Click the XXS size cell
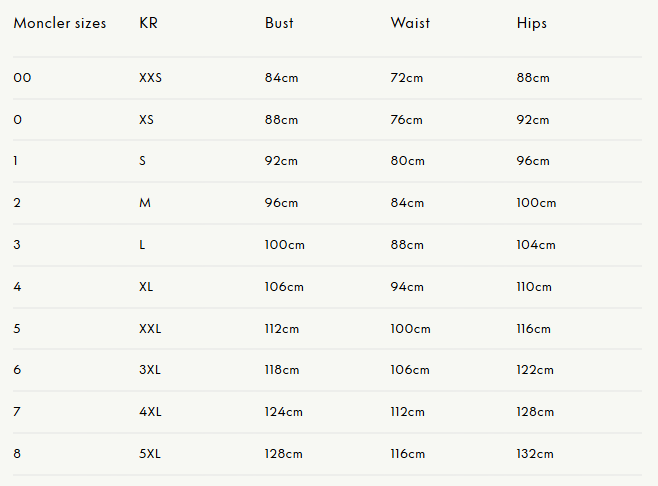Viewport: 658px width, 486px height. click(150, 78)
